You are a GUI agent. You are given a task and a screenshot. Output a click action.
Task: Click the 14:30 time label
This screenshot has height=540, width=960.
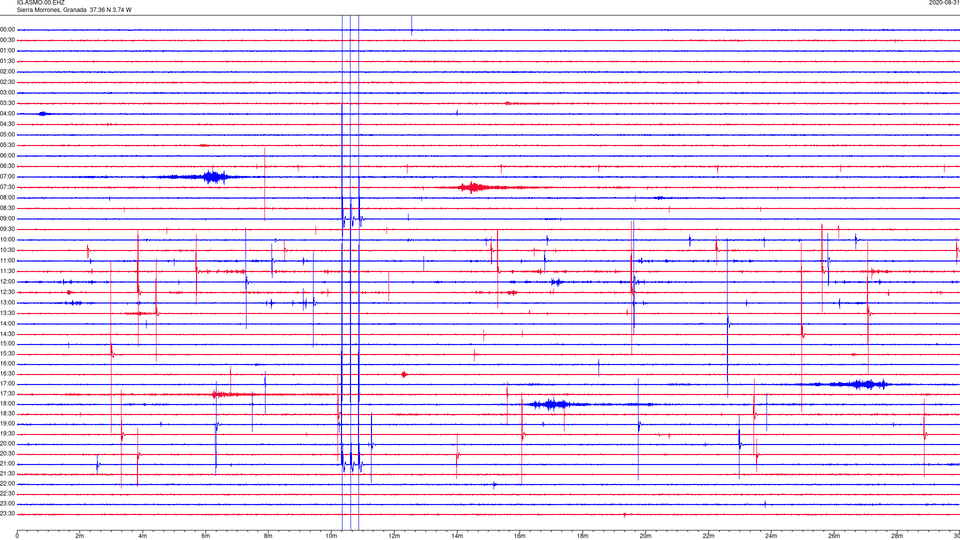coord(7,334)
